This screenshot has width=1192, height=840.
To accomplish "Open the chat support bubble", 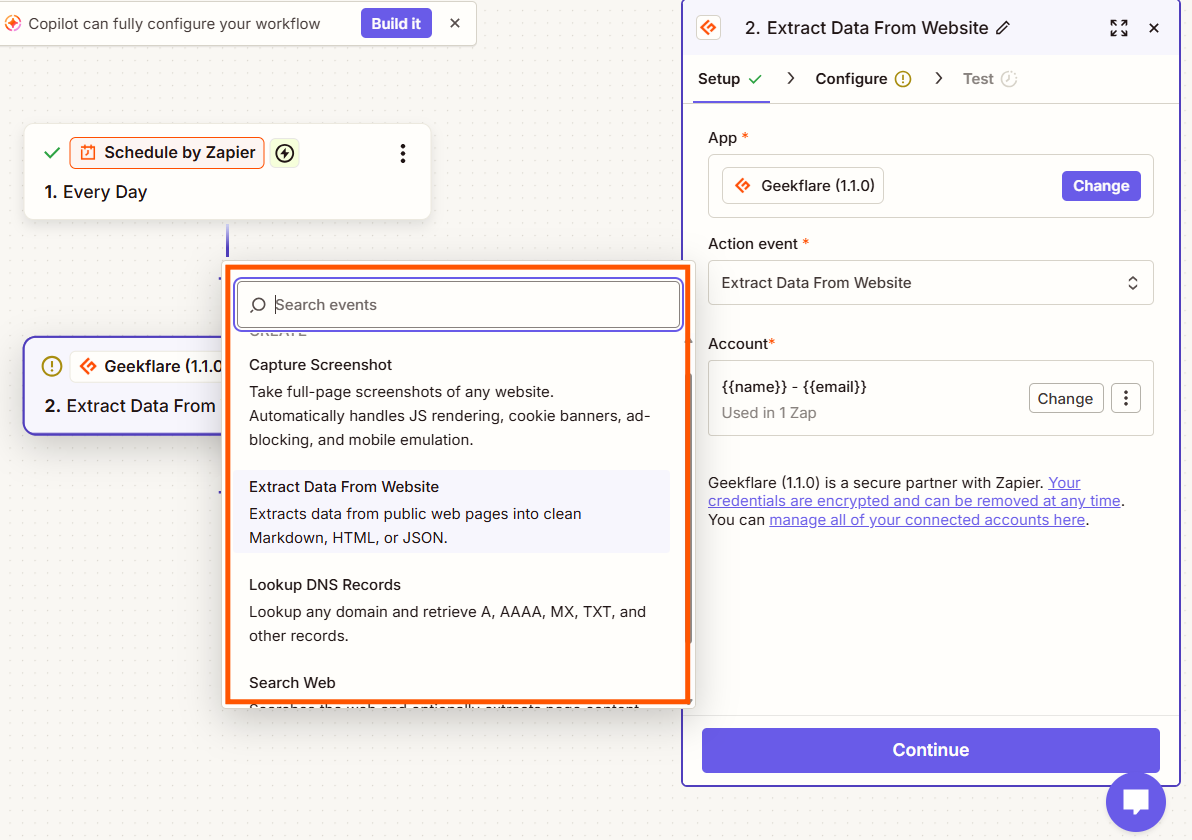I will [1136, 802].
